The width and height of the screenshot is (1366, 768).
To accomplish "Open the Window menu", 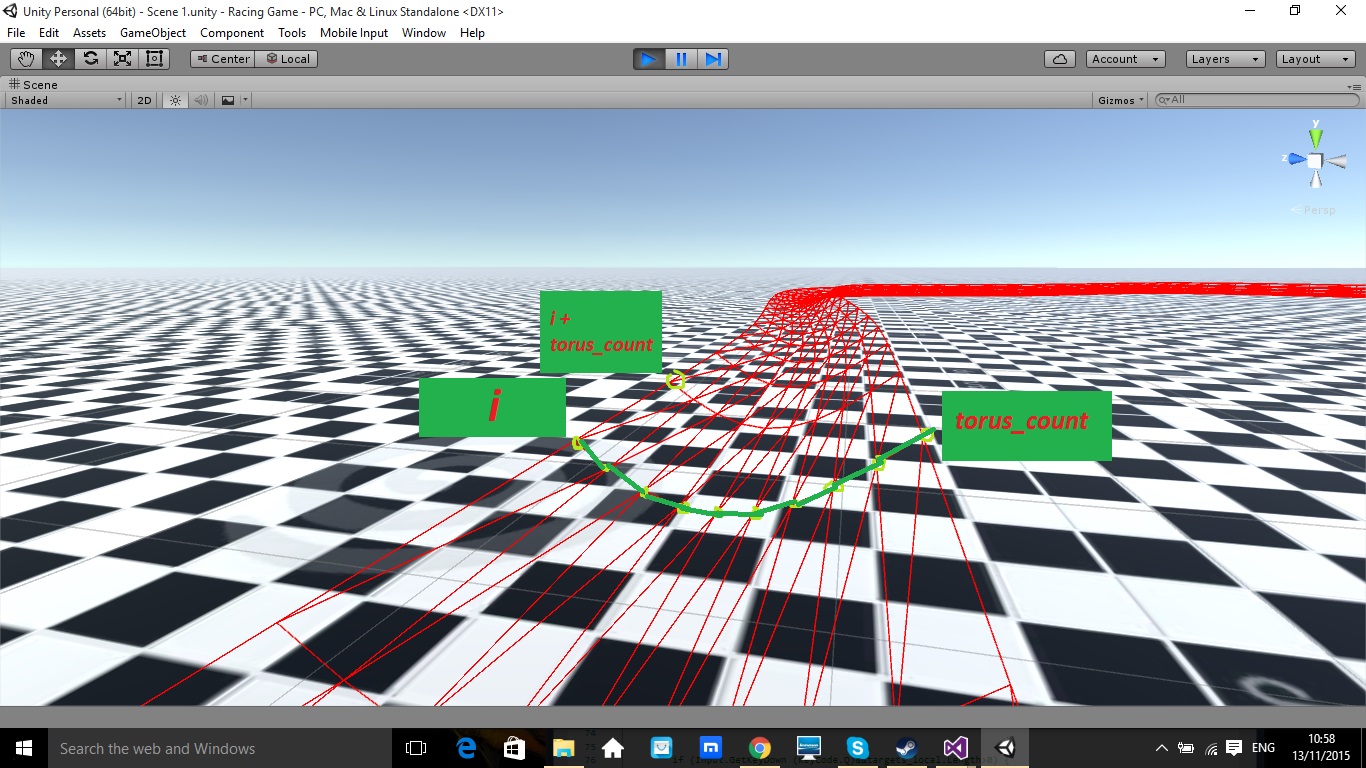I will point(424,33).
